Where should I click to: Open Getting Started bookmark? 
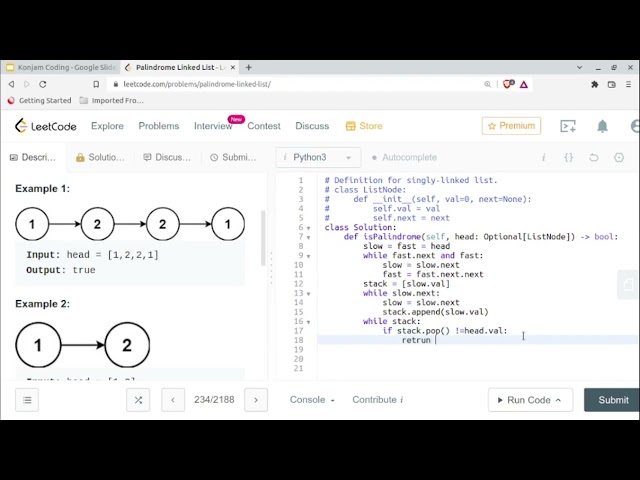(40, 100)
